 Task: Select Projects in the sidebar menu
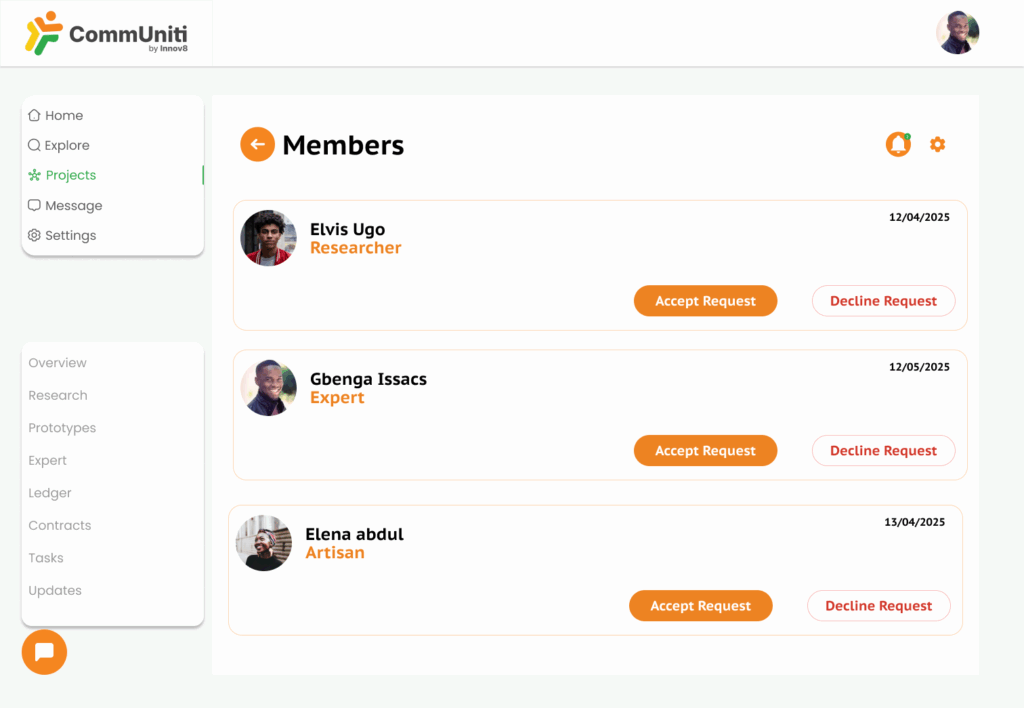[x=70, y=175]
